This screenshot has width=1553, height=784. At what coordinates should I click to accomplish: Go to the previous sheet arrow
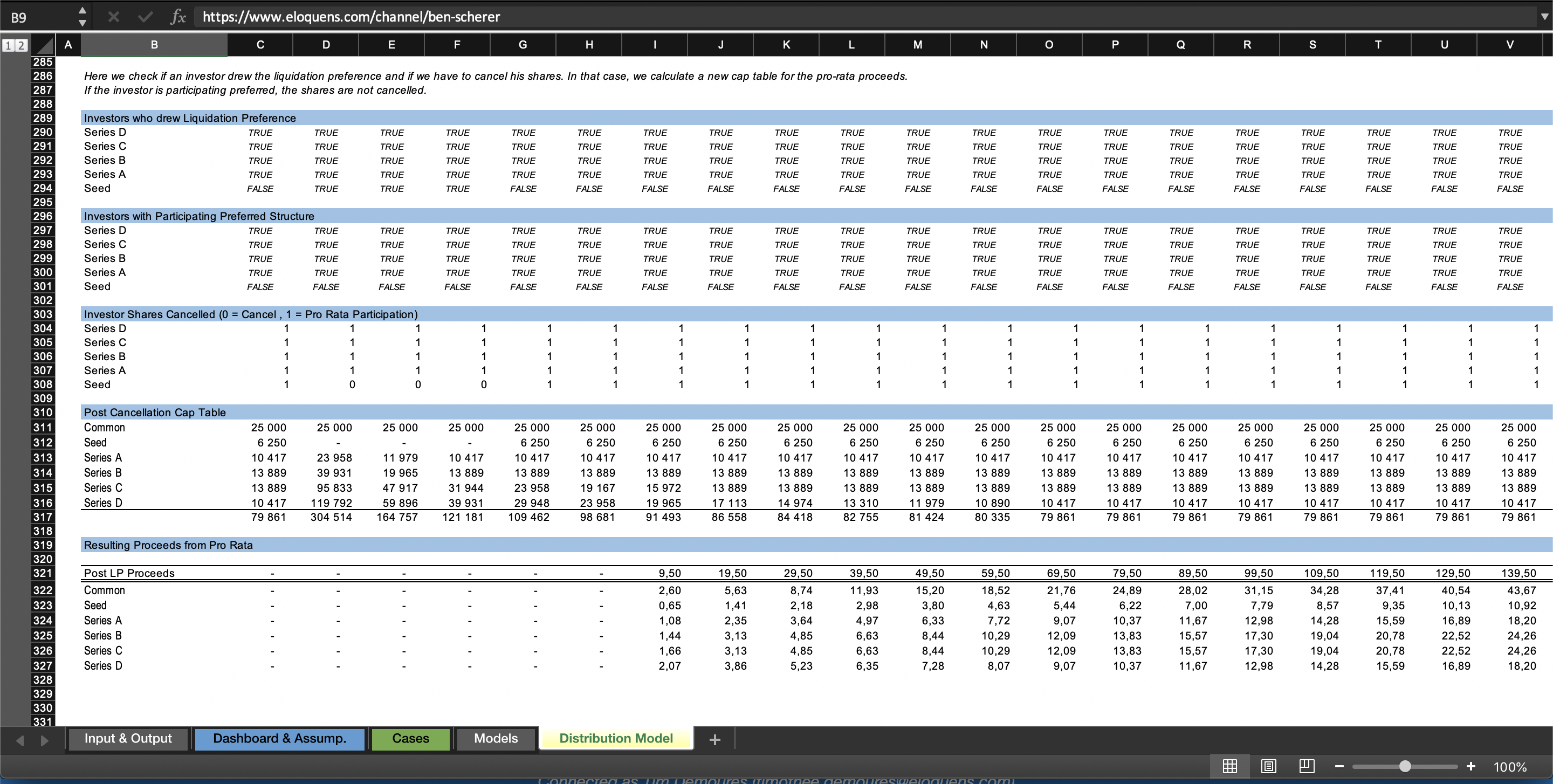click(x=20, y=740)
